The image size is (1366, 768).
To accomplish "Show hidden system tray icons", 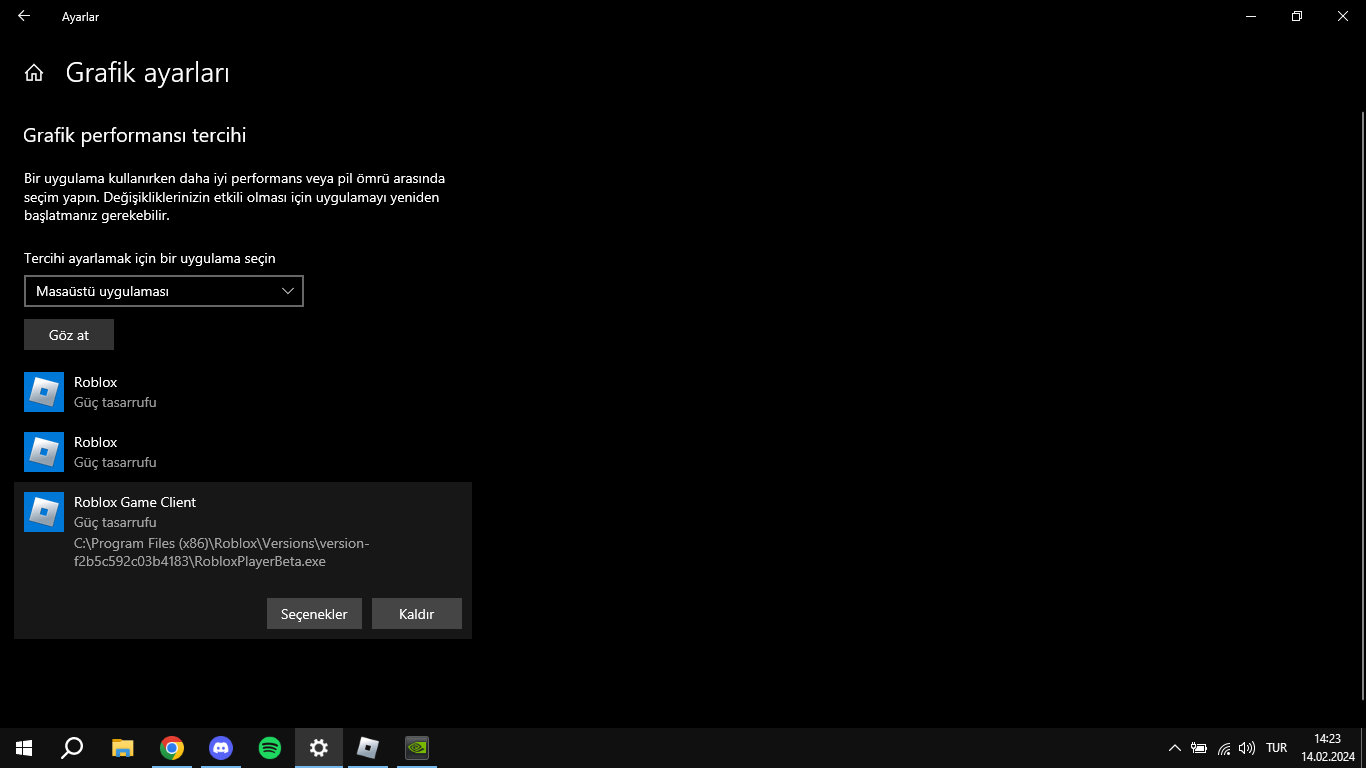I will click(x=1175, y=748).
